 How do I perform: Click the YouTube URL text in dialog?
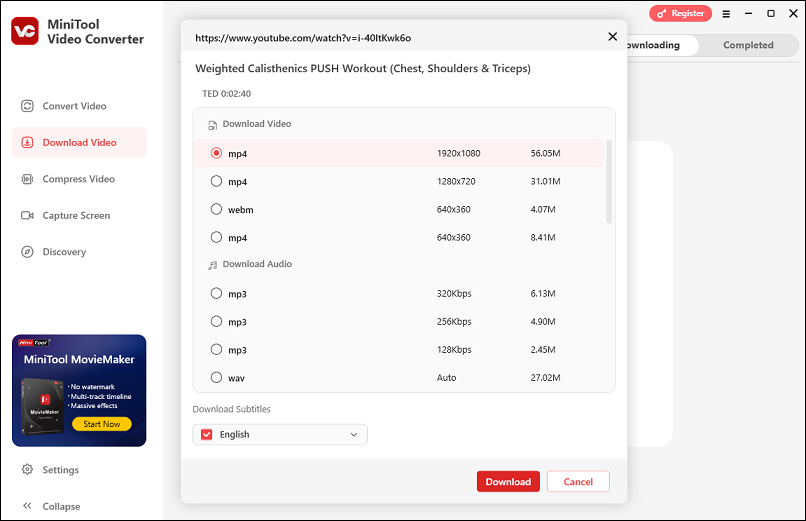[303, 38]
